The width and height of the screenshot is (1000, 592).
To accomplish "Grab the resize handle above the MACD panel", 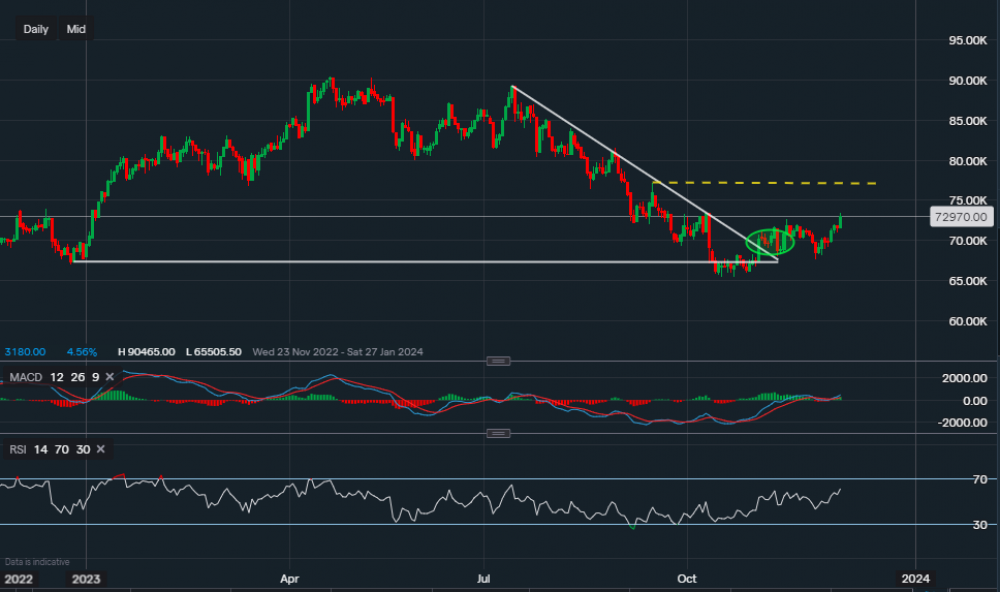I will 498,360.
